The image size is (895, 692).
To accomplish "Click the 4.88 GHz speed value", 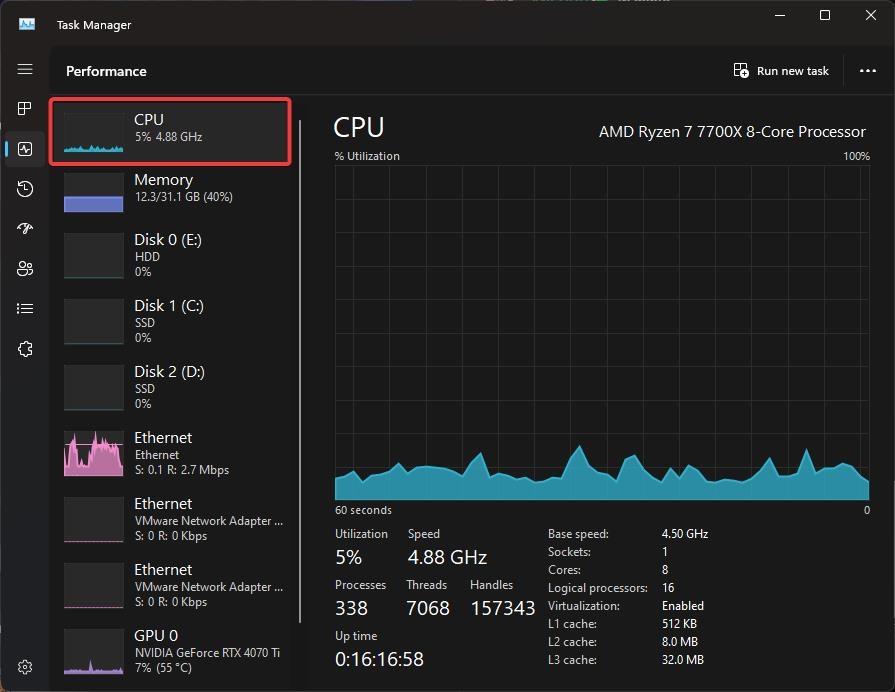I will pos(447,557).
